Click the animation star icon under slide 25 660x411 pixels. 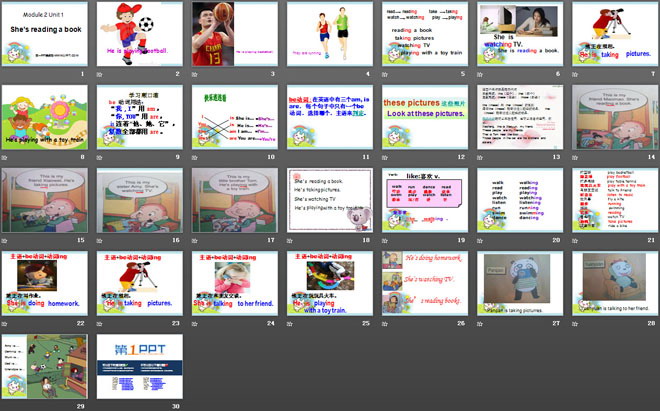click(290, 324)
